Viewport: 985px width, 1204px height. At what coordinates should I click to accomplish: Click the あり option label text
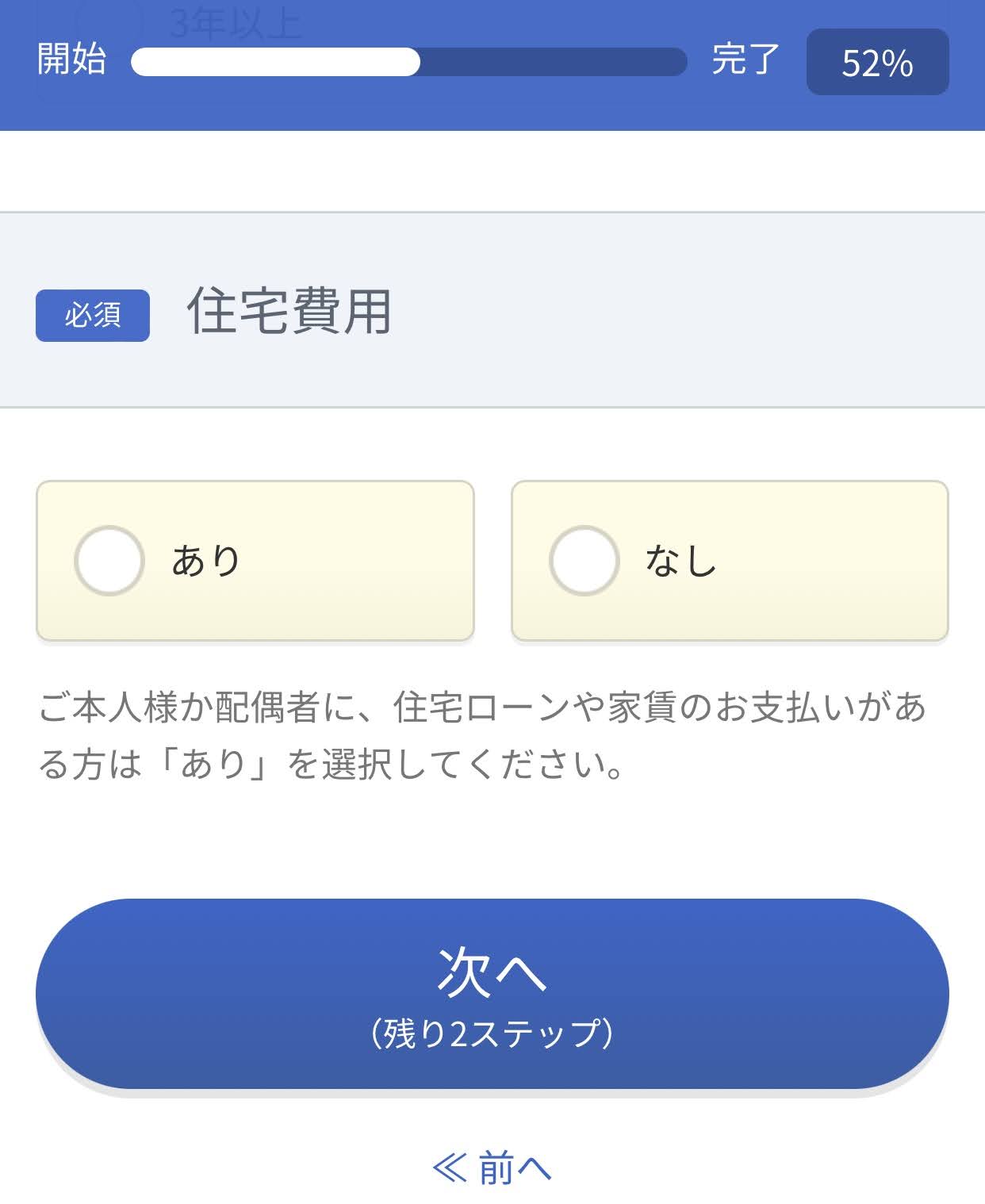206,561
